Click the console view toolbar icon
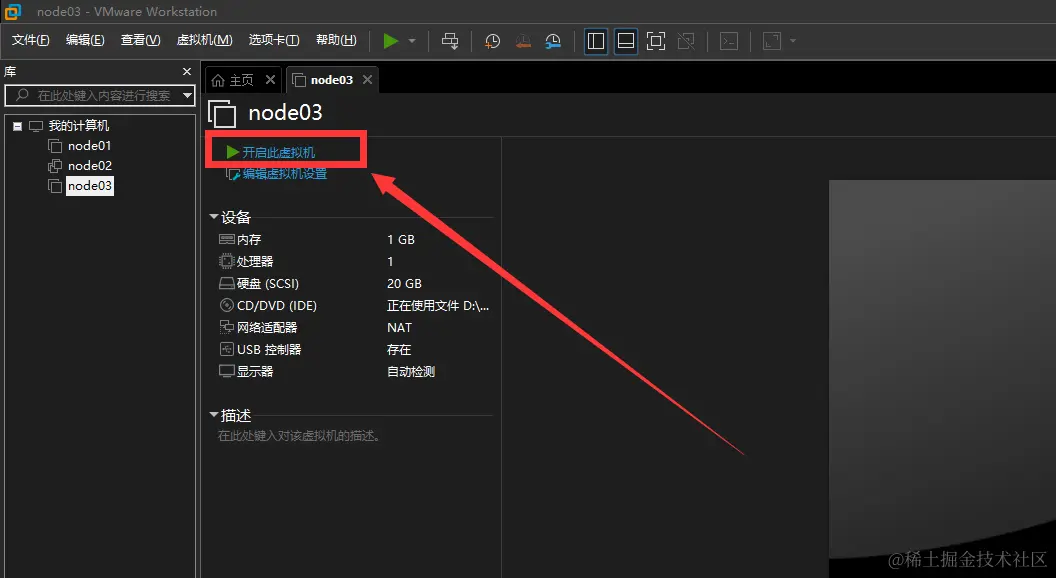Screen dimensions: 1056x578 click(x=729, y=41)
